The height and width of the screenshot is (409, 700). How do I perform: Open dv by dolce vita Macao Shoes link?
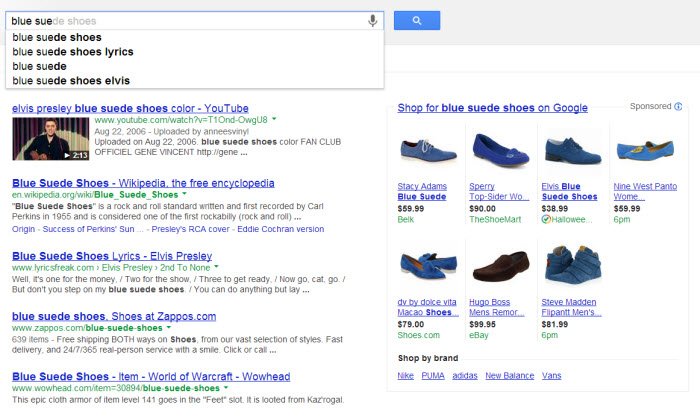[428, 307]
